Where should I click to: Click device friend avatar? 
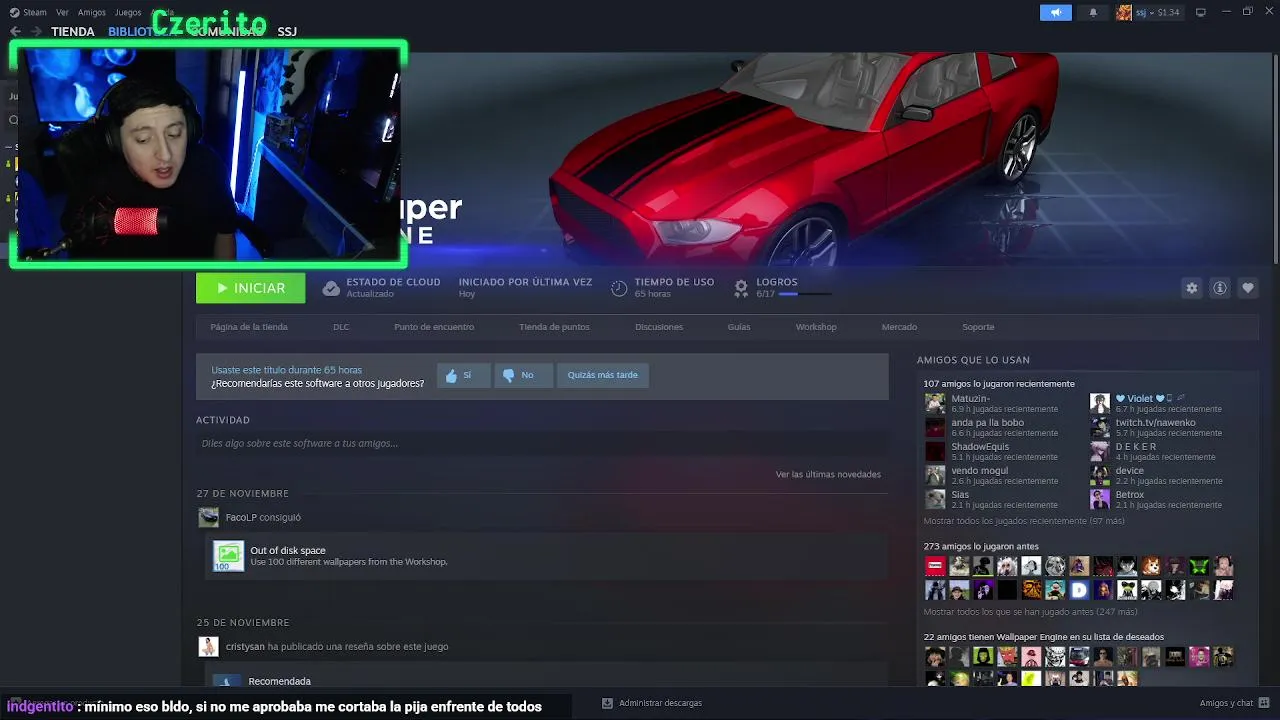click(x=1100, y=475)
